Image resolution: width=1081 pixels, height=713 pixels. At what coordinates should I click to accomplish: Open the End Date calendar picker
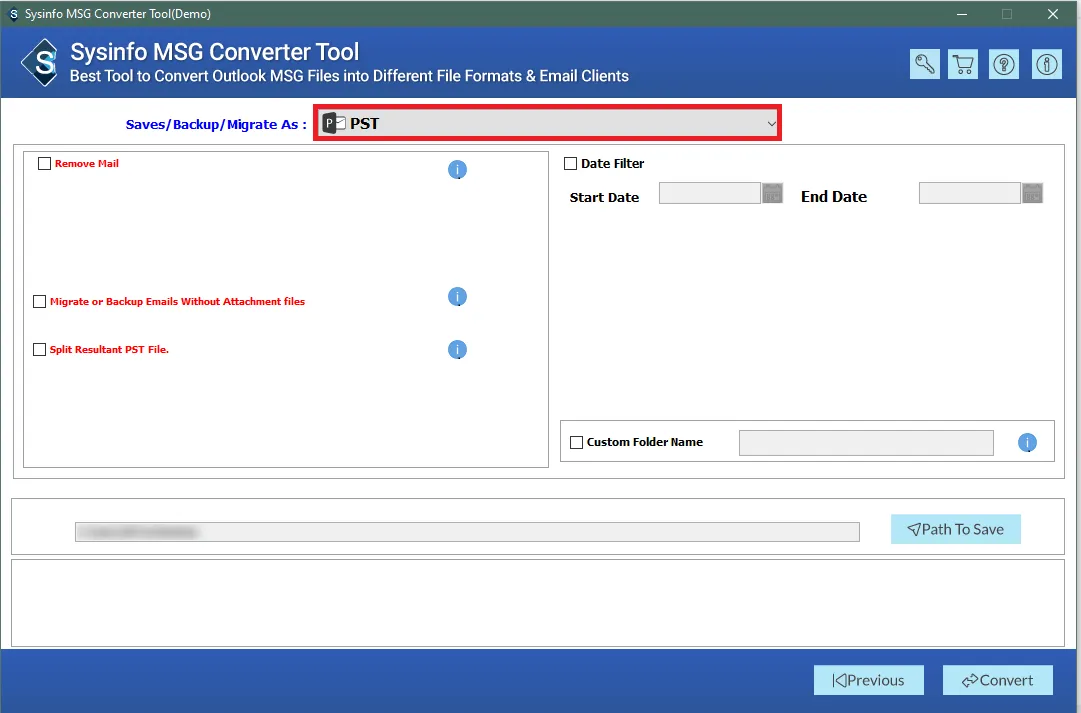click(1032, 194)
